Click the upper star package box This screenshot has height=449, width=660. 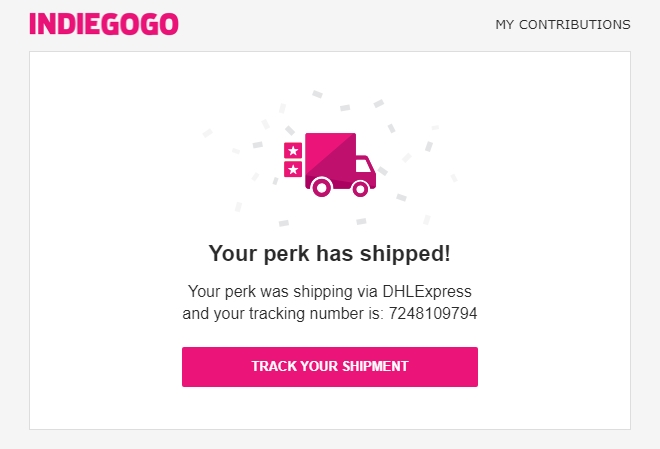[293, 150]
